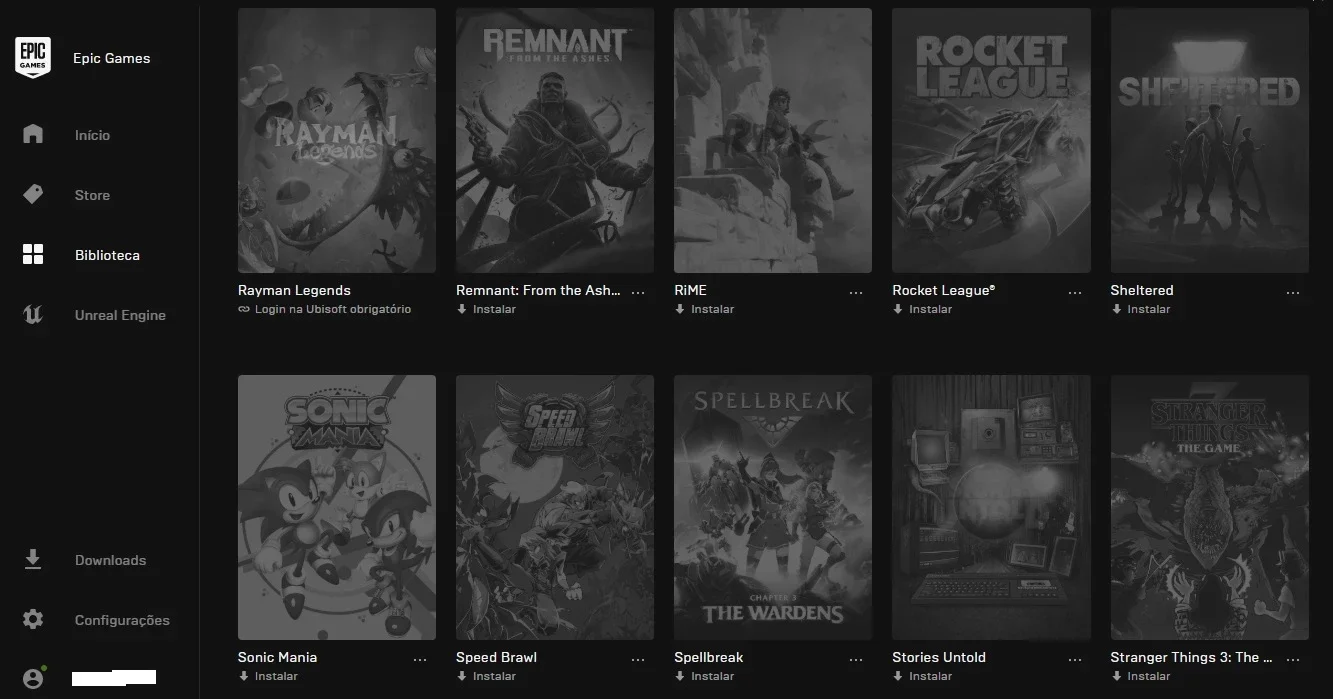Click Instalar under Stranger Things 3
Viewport: 1333px width, 699px height.
coord(1148,676)
